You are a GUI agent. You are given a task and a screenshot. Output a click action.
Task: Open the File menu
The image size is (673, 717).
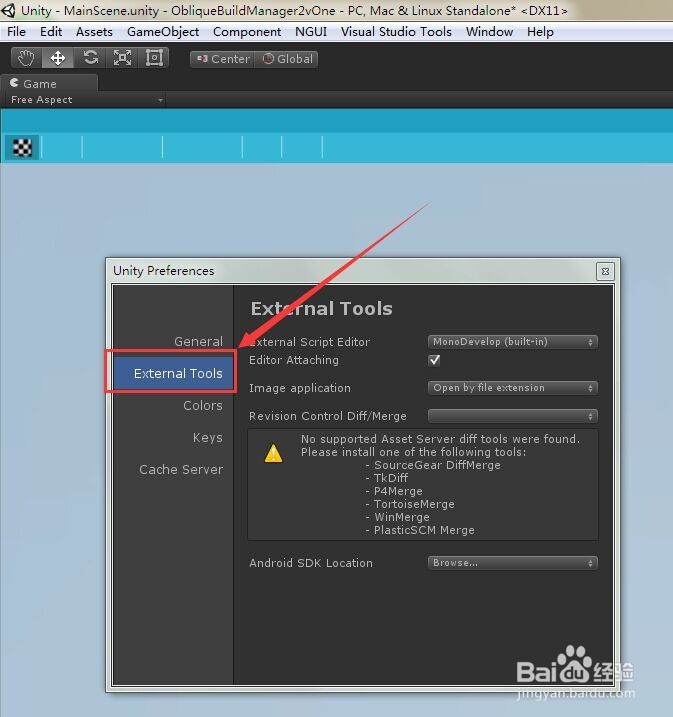16,32
